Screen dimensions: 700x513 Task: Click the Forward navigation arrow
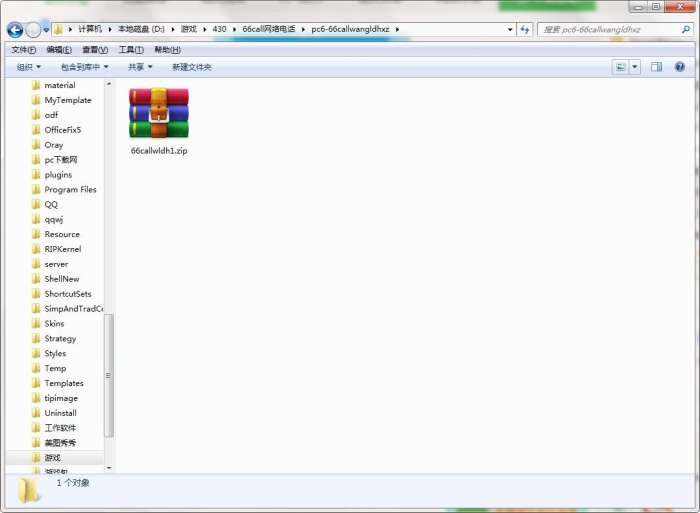[x=33, y=30]
